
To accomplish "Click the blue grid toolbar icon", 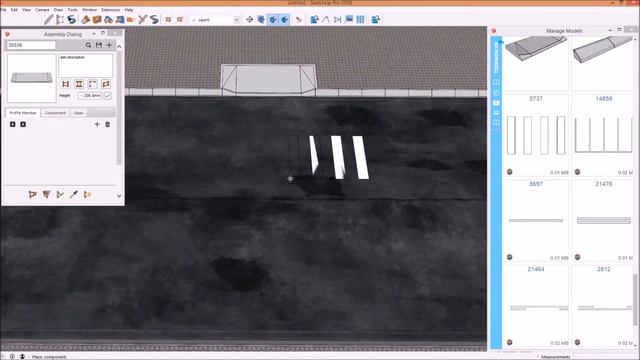I will click(360, 19).
